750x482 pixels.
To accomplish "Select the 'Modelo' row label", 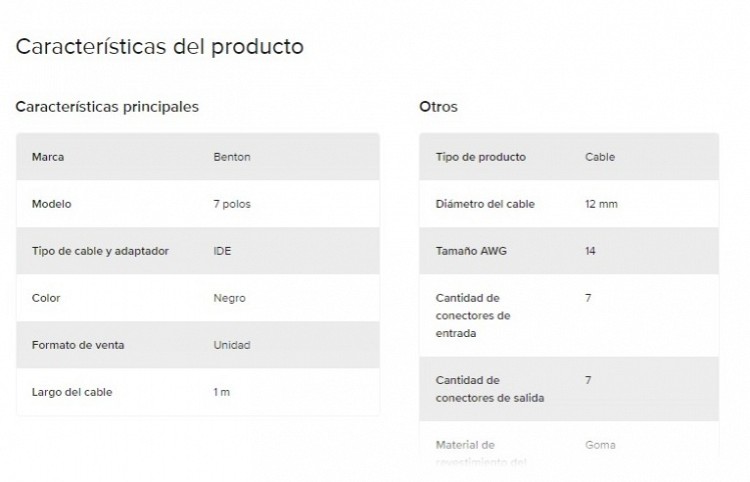I will tap(51, 204).
